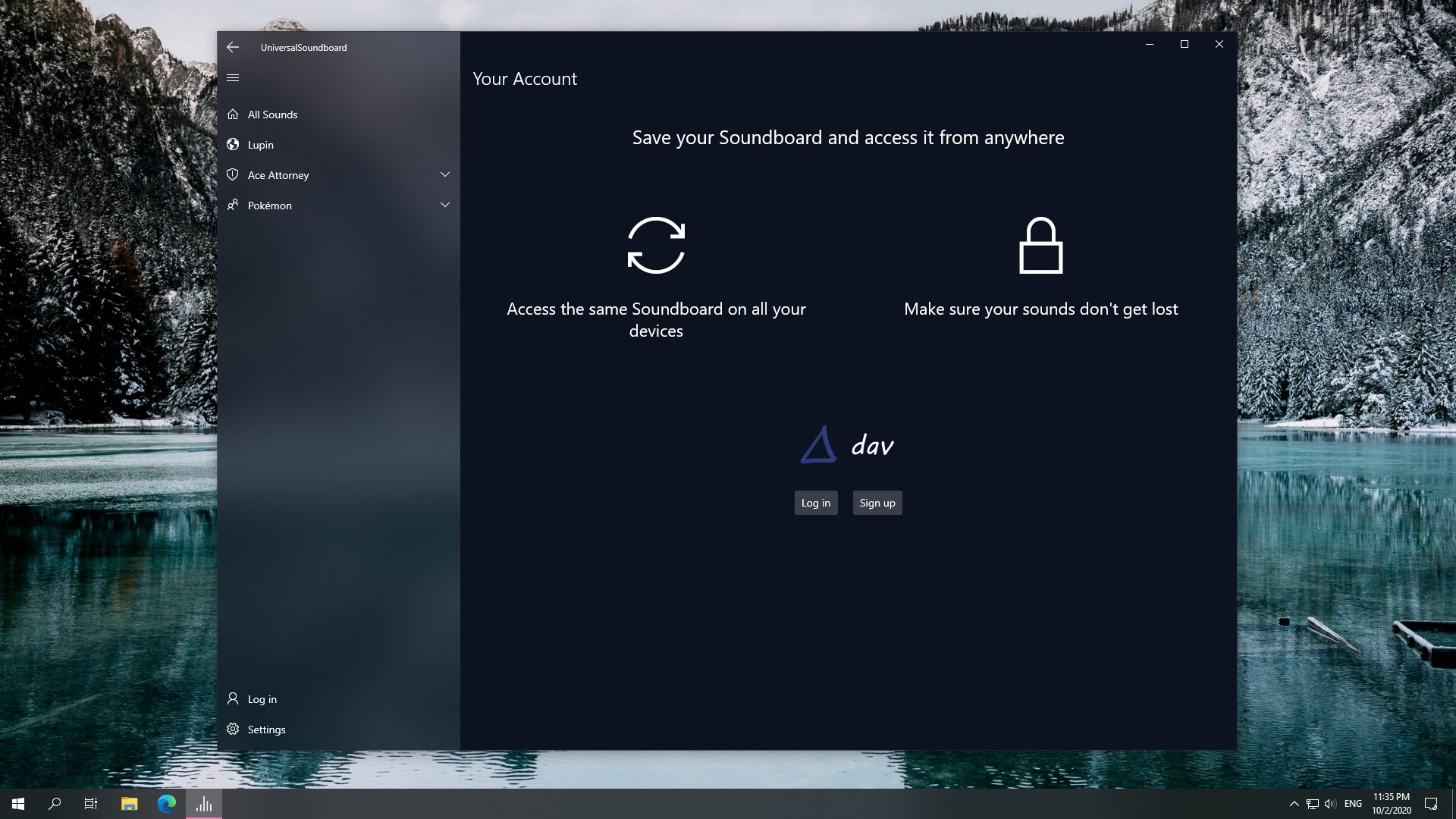Click the back arrow in title bar
The height and width of the screenshot is (819, 1456).
tap(233, 47)
